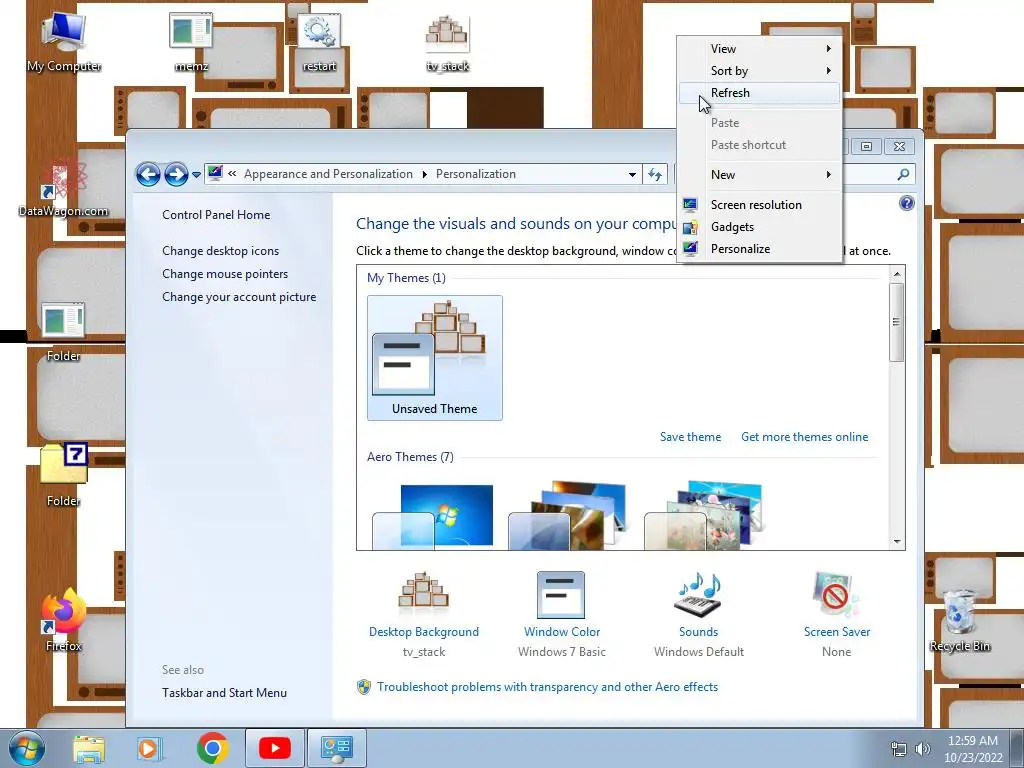Open Windows Explorer from the taskbar
Screen dimensions: 1024x768
(89, 748)
